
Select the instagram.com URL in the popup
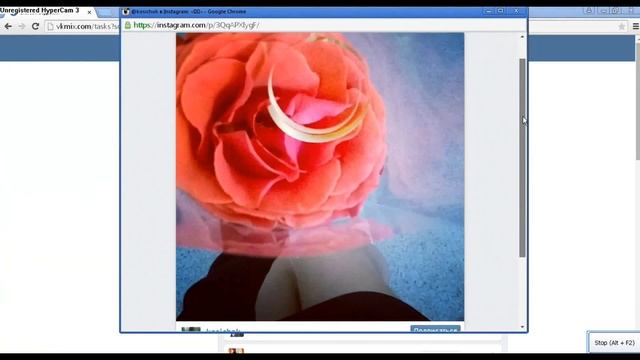tap(196, 25)
